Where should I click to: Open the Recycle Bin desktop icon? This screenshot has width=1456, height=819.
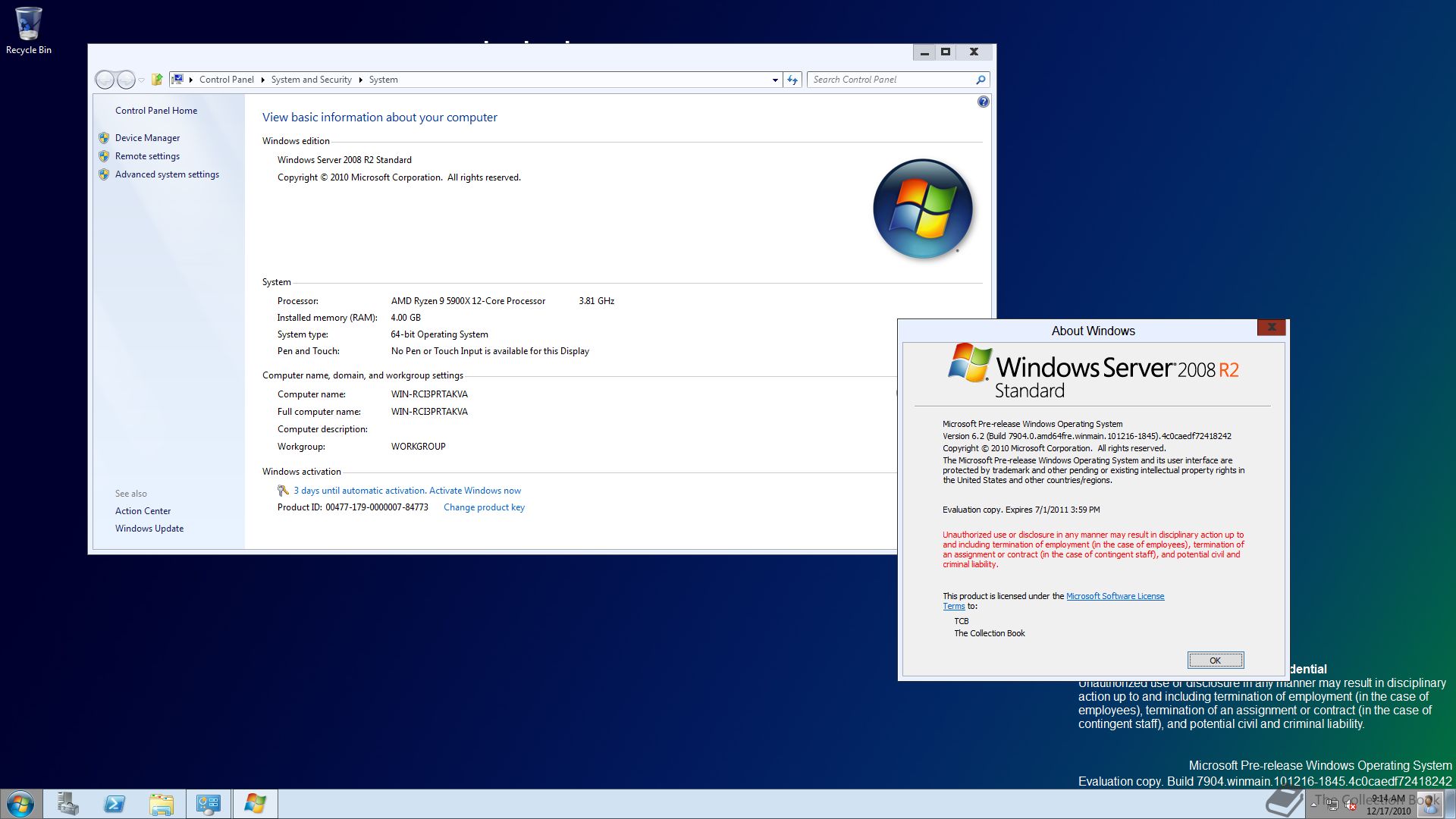pos(28,32)
